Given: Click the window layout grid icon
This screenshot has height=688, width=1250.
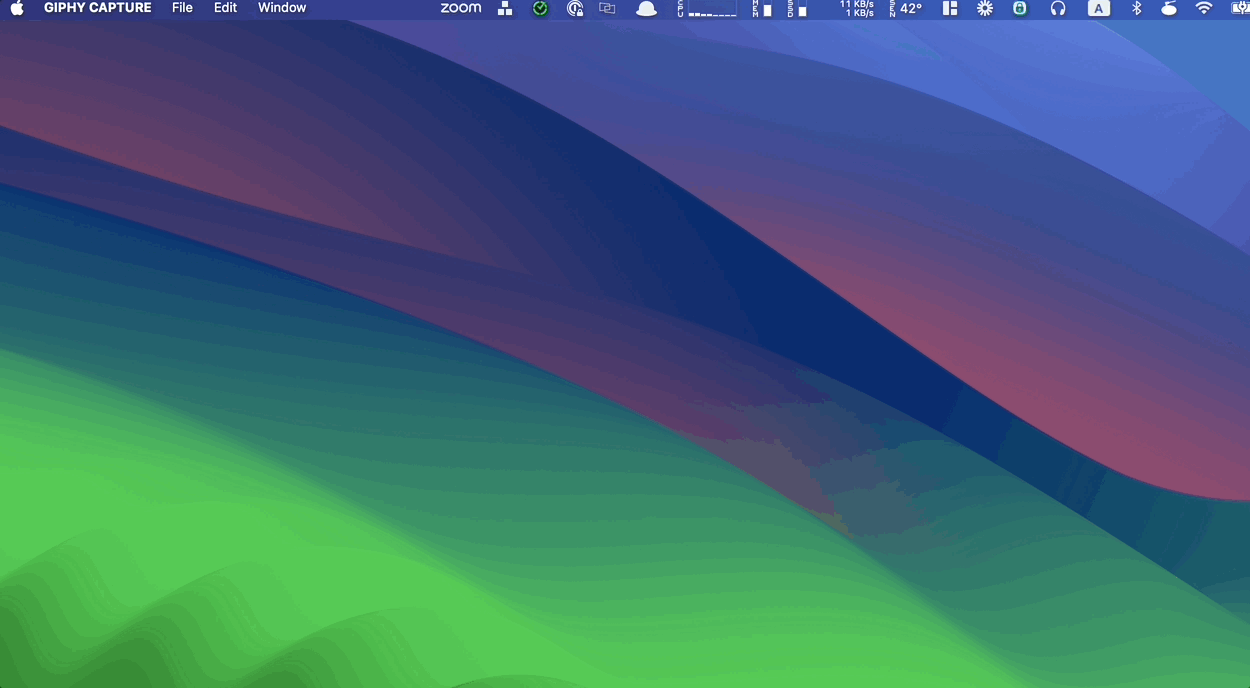Looking at the screenshot, I should click(950, 9).
